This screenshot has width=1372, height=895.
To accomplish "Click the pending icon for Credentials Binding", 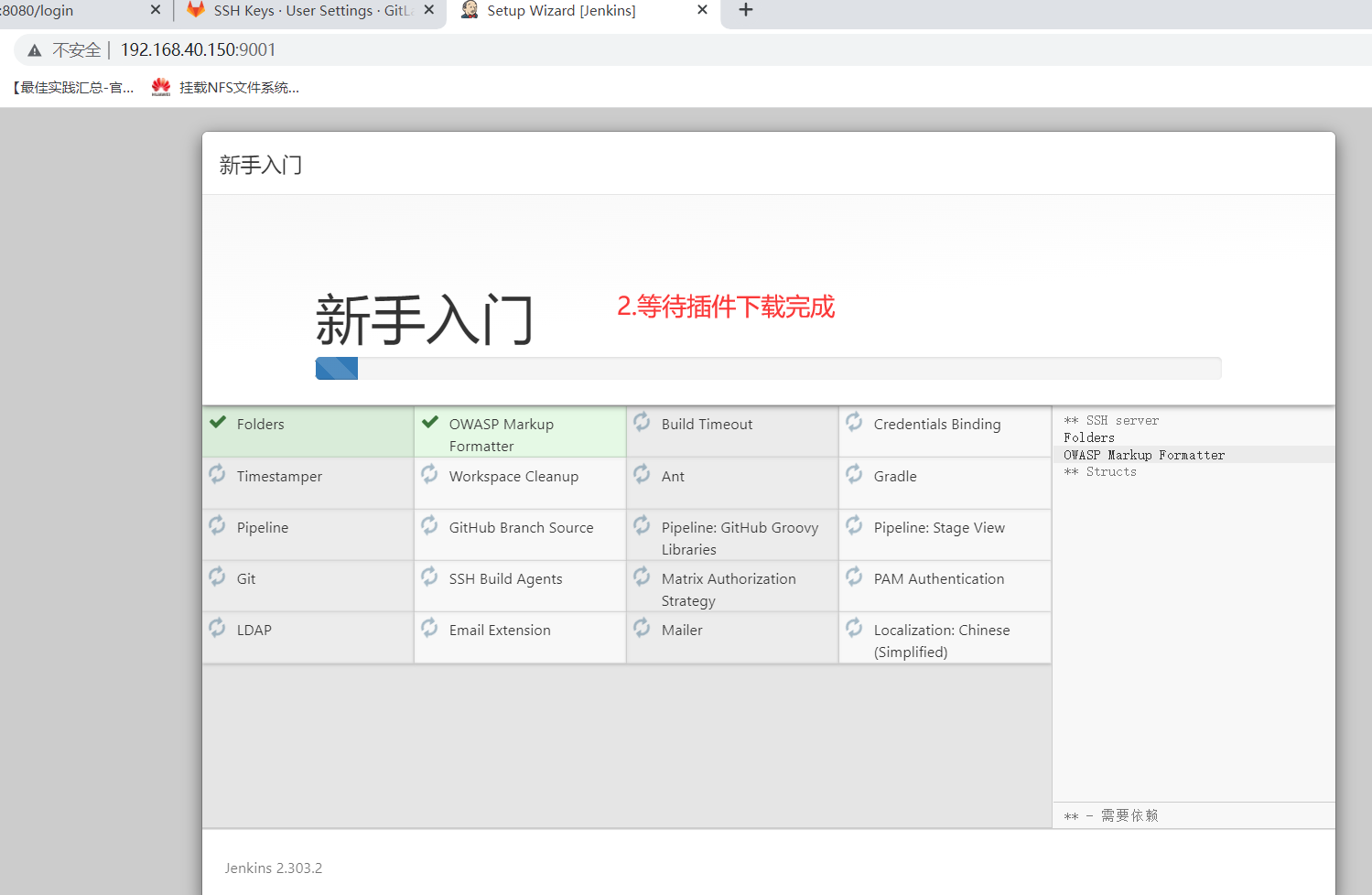I will point(854,422).
